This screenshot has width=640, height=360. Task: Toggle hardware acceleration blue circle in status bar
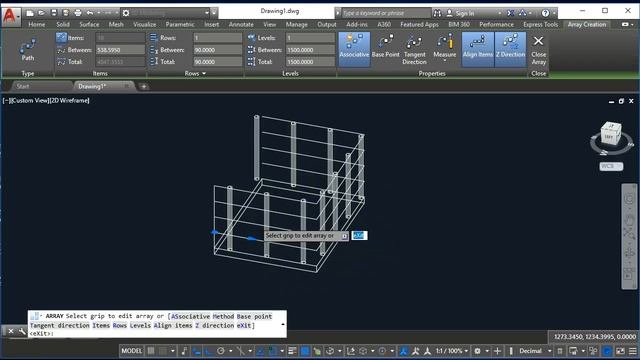607,351
